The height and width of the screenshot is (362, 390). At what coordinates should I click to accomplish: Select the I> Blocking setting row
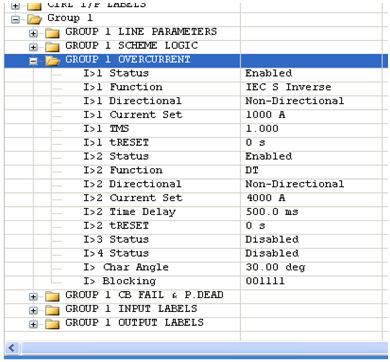(x=196, y=281)
